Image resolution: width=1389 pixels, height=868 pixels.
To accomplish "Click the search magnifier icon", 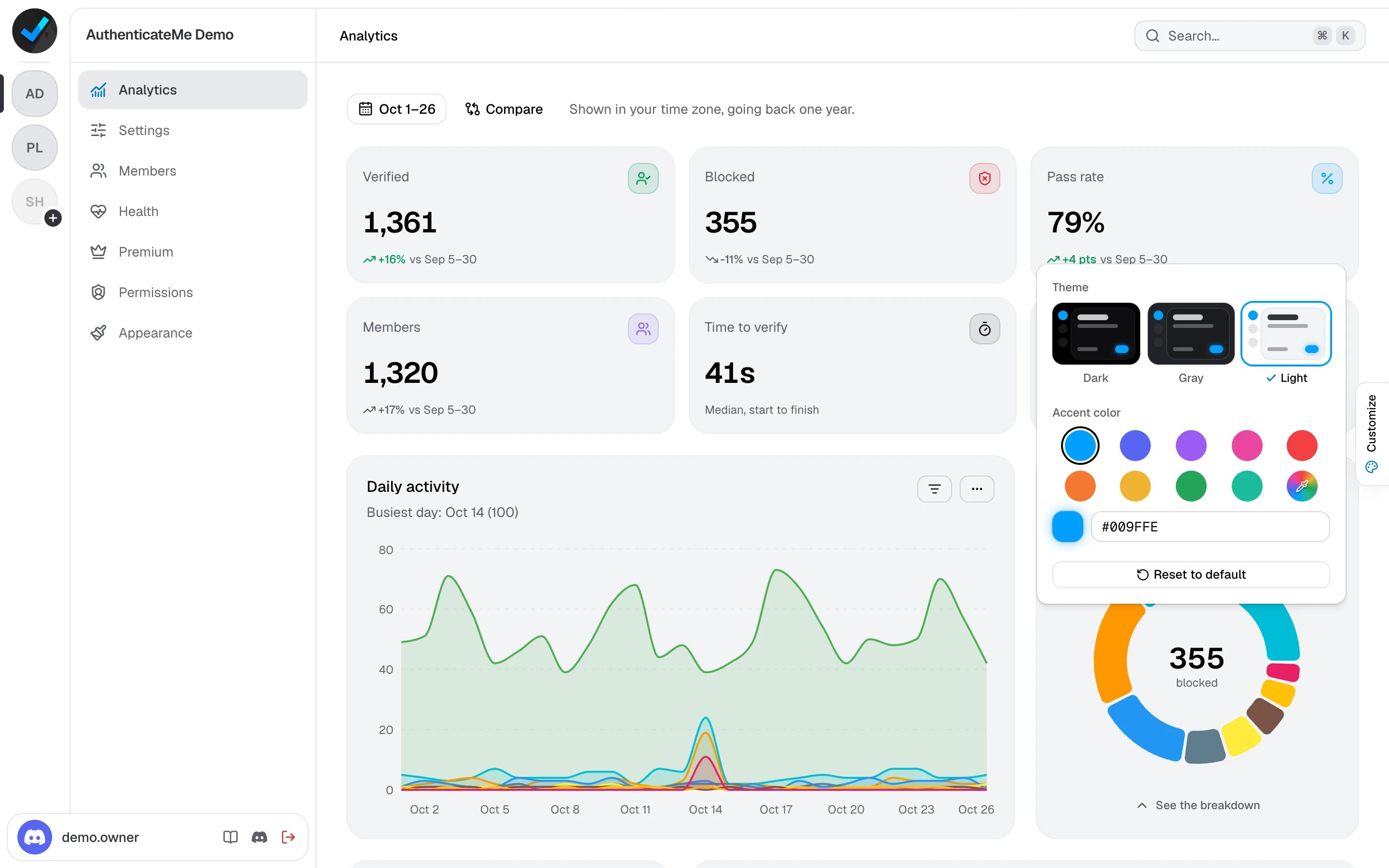I will [1153, 36].
